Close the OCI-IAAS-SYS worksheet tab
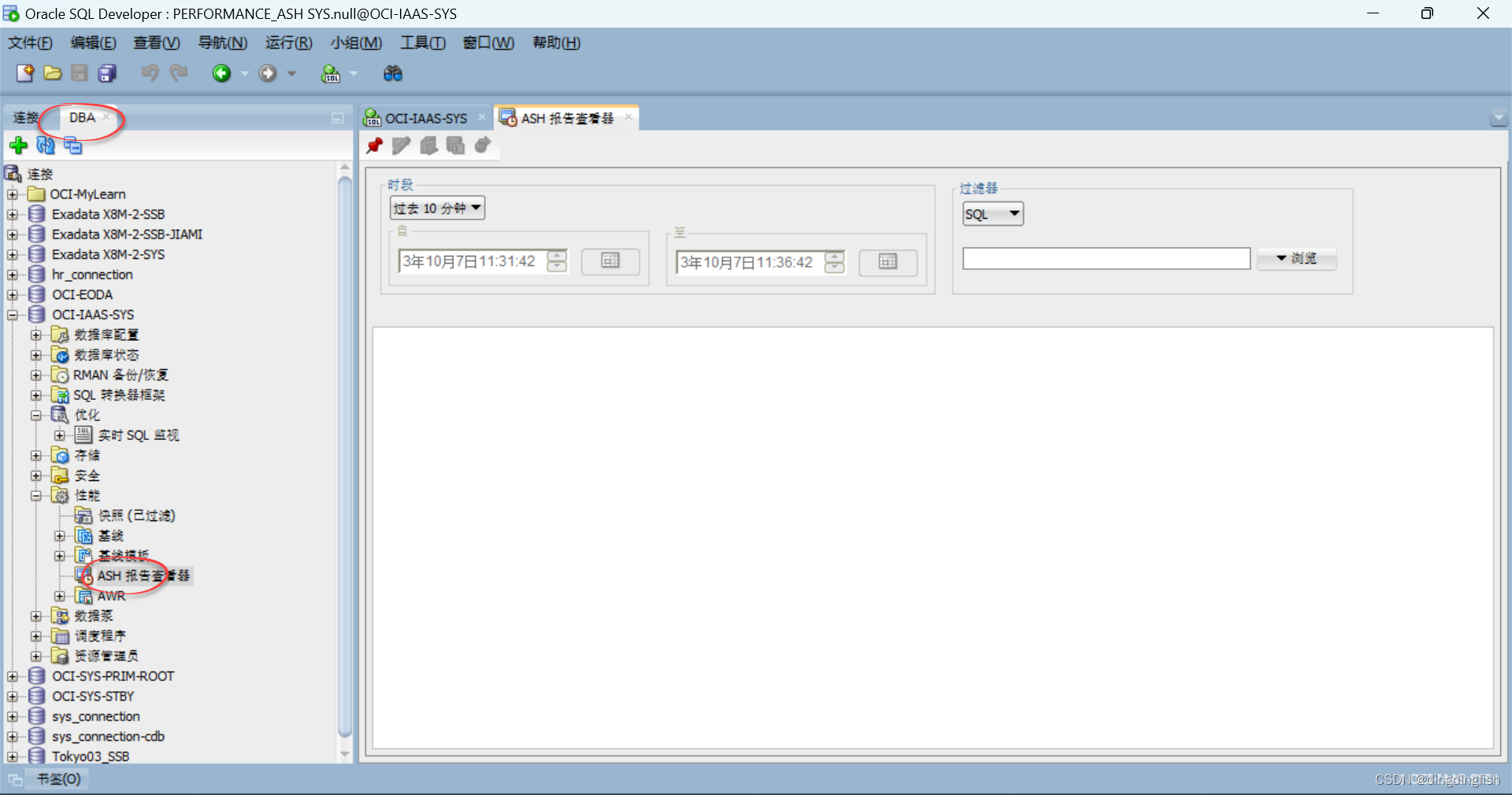1512x795 pixels. (482, 117)
